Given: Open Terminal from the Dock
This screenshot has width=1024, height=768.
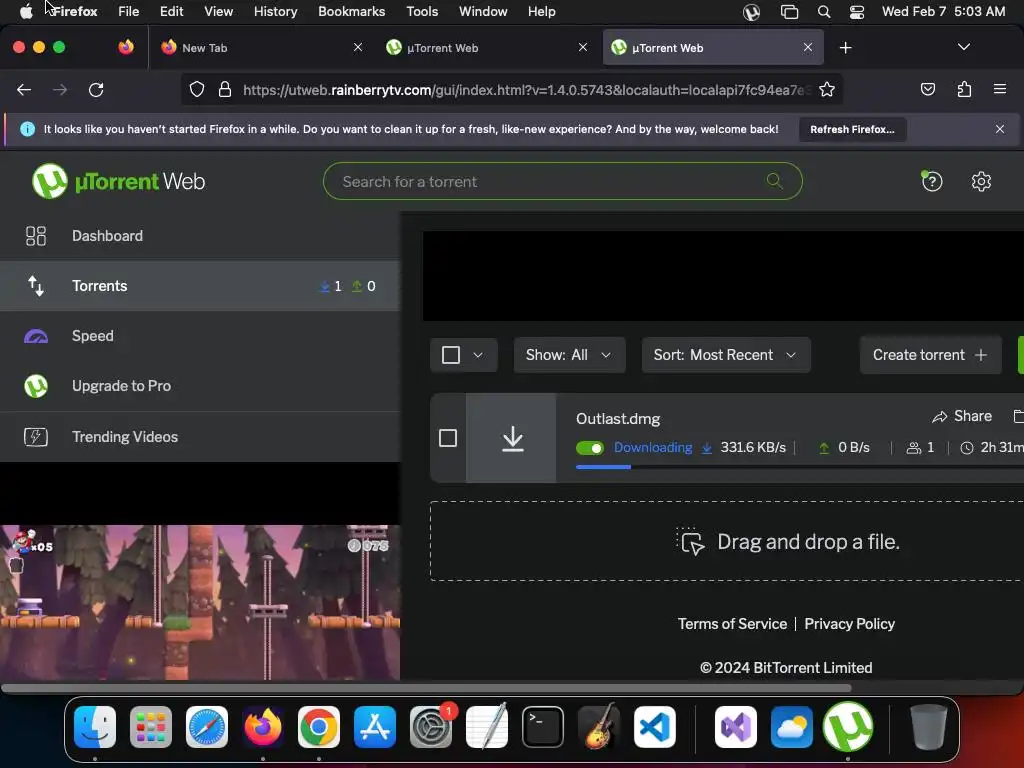Looking at the screenshot, I should [x=543, y=727].
